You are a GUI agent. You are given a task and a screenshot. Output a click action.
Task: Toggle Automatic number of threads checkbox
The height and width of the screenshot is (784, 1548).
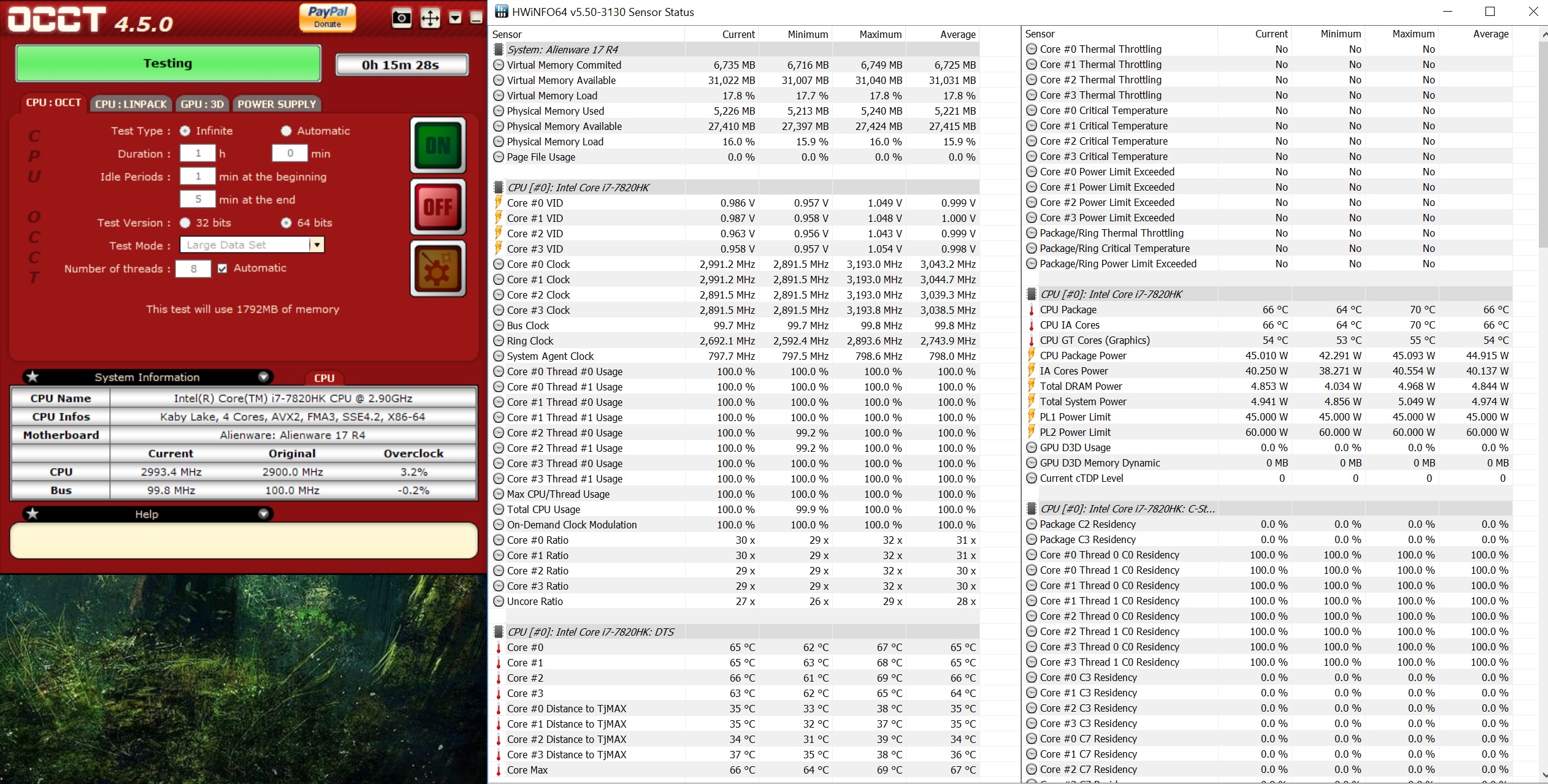tap(222, 268)
